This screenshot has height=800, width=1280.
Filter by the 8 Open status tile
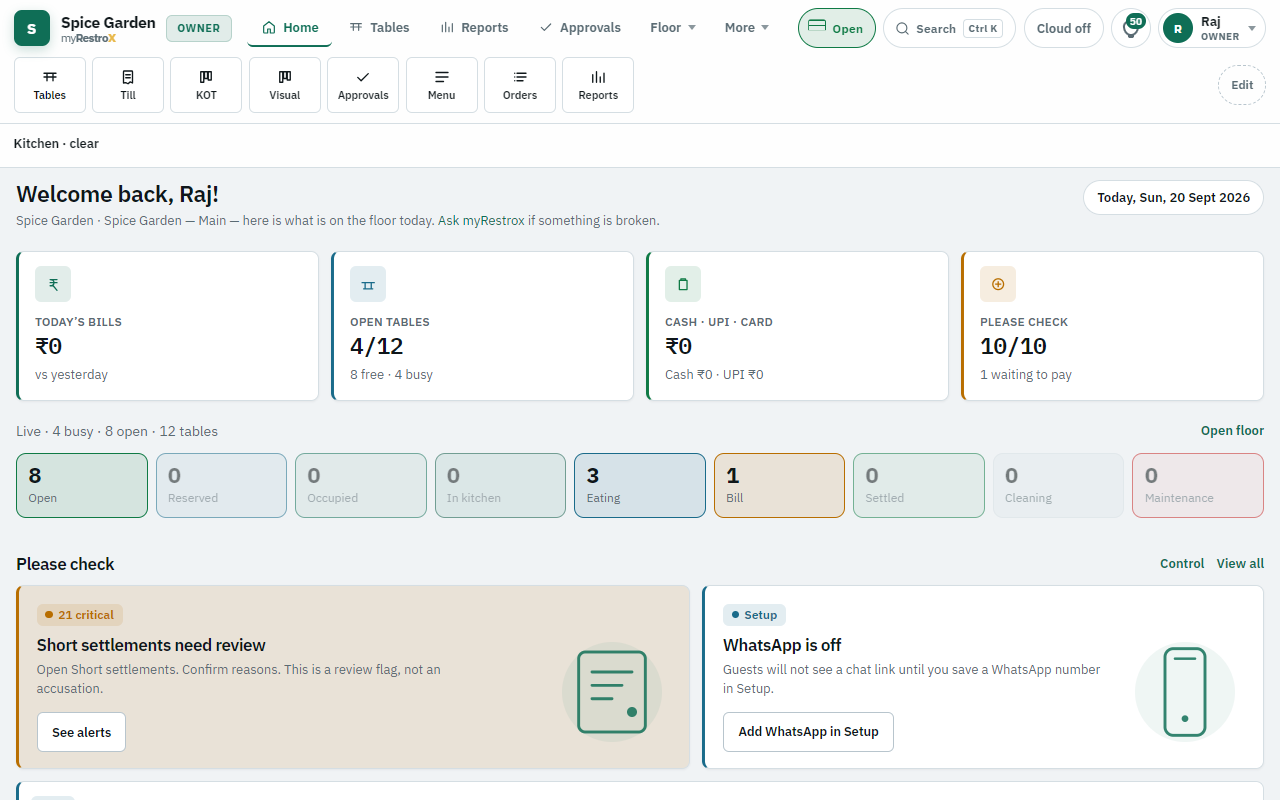click(x=82, y=486)
